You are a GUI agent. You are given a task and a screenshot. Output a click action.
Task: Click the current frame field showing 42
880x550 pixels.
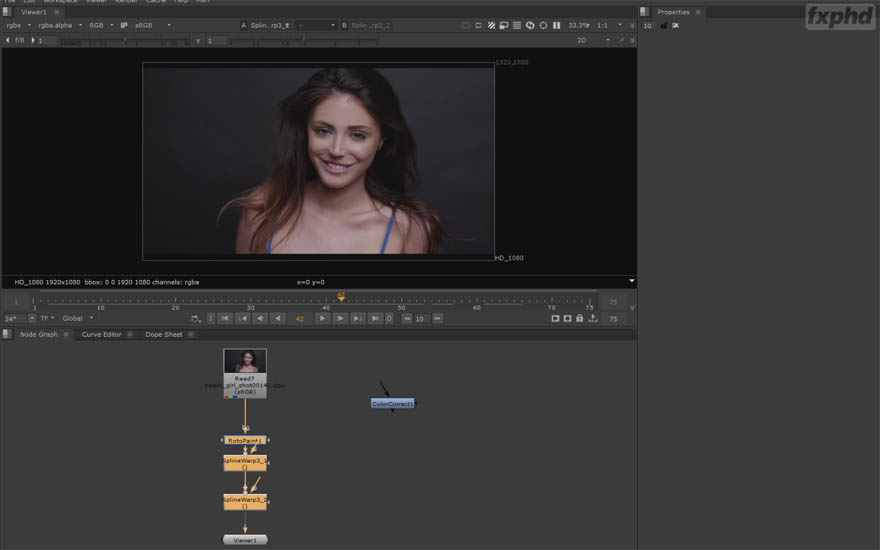(300, 319)
